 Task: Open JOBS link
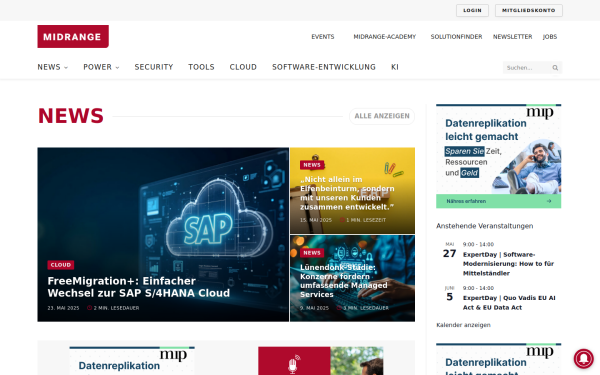click(550, 37)
